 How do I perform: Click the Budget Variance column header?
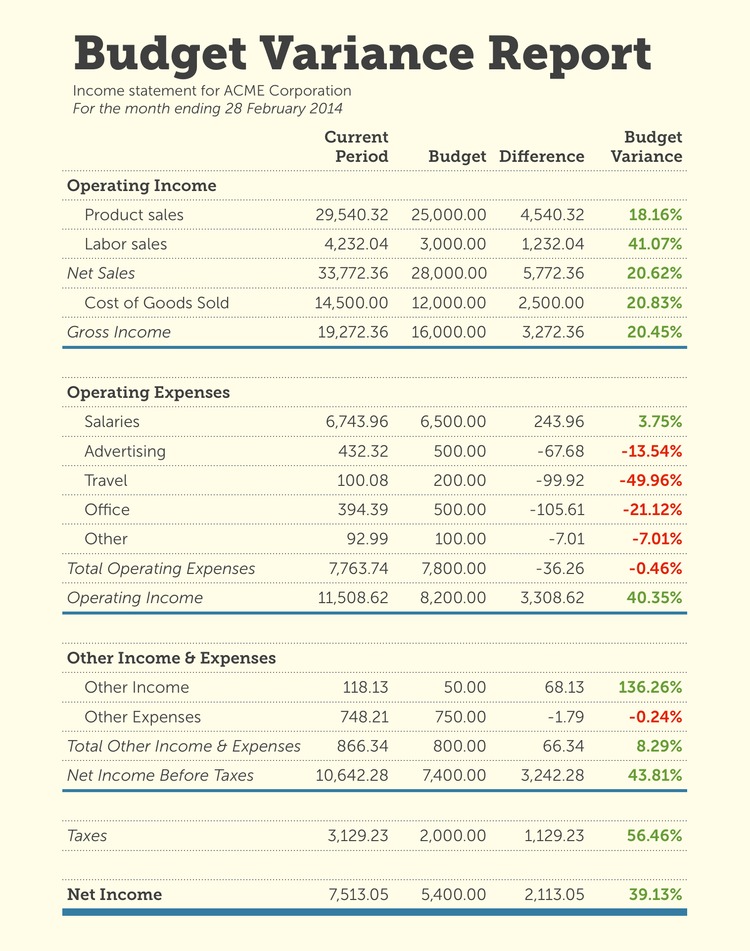pos(647,146)
